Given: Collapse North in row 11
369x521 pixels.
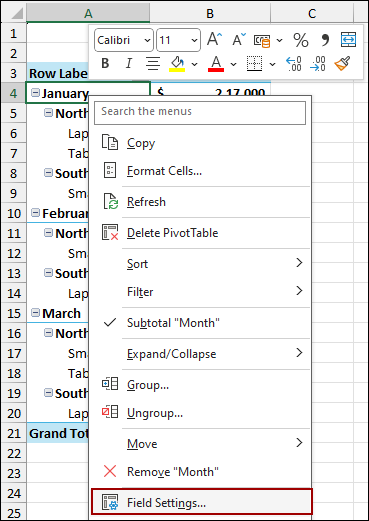Looking at the screenshot, I should click(x=48, y=232).
